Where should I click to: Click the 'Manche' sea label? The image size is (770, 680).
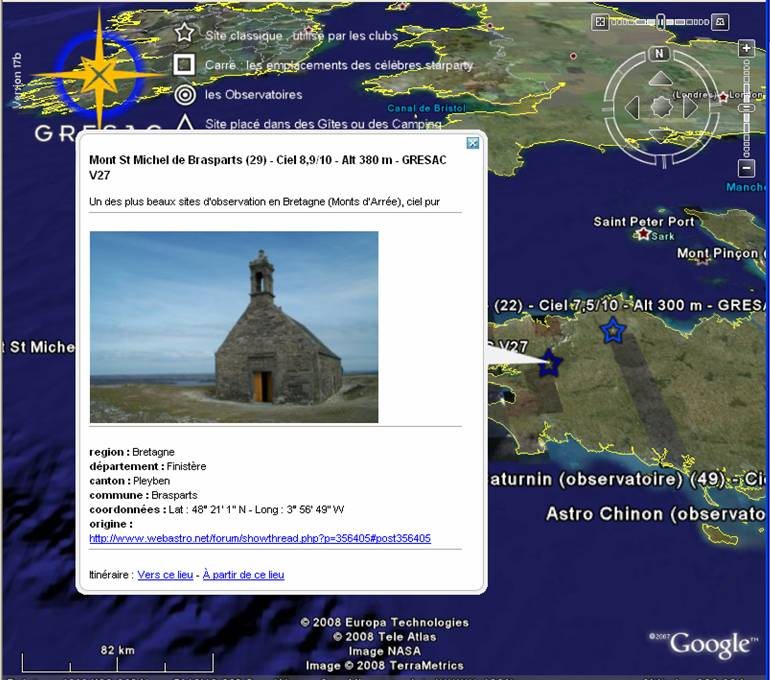pos(745,187)
